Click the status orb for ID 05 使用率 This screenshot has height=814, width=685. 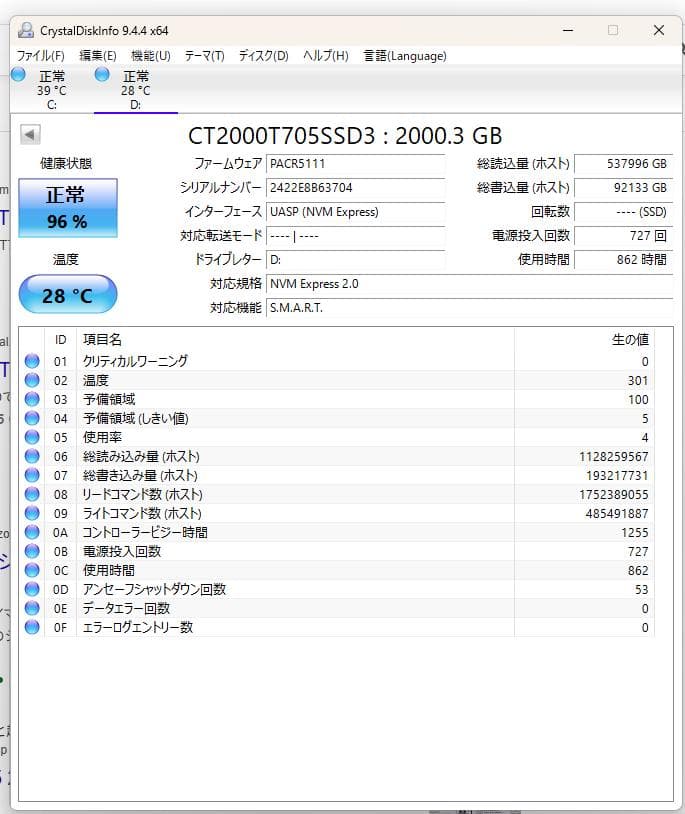click(x=32, y=437)
